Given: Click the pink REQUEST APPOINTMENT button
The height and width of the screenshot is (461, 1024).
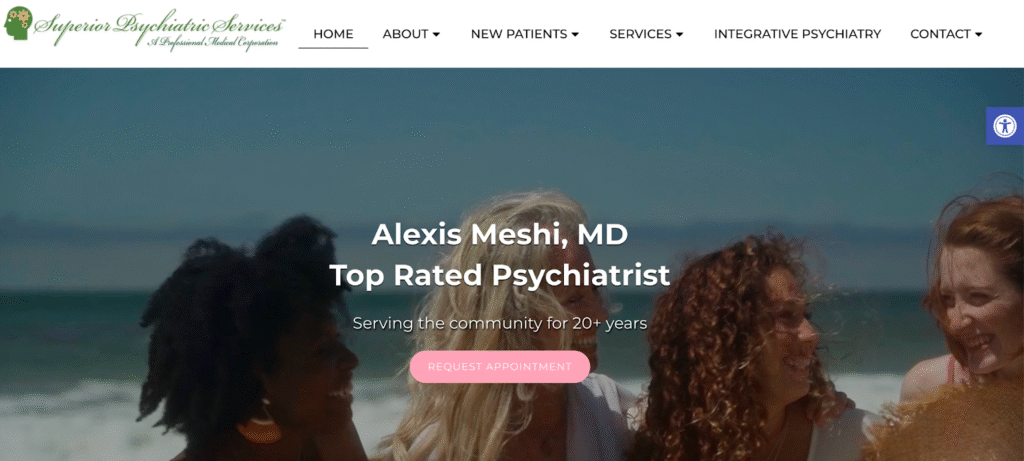Looking at the screenshot, I should [x=500, y=367].
